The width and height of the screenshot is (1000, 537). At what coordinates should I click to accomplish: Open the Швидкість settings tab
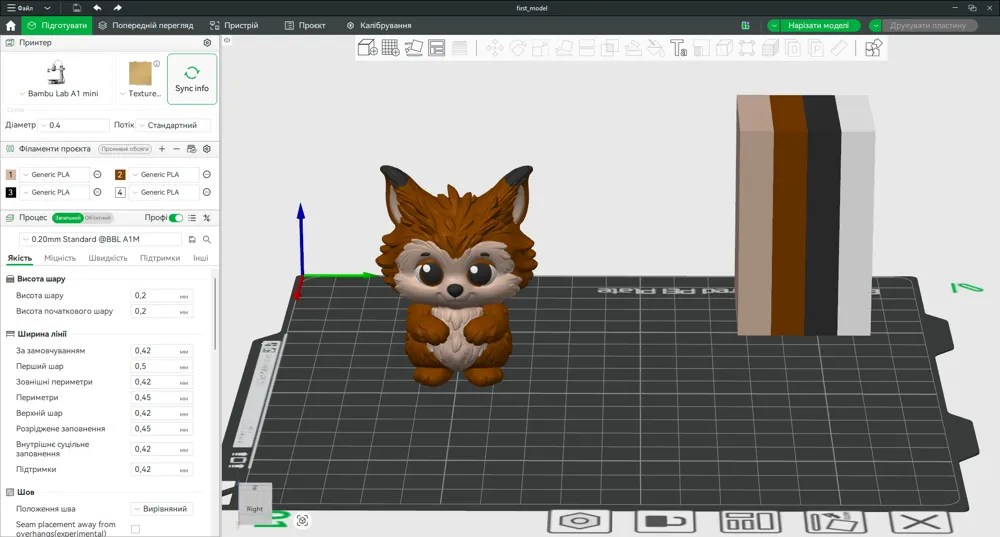(x=108, y=258)
